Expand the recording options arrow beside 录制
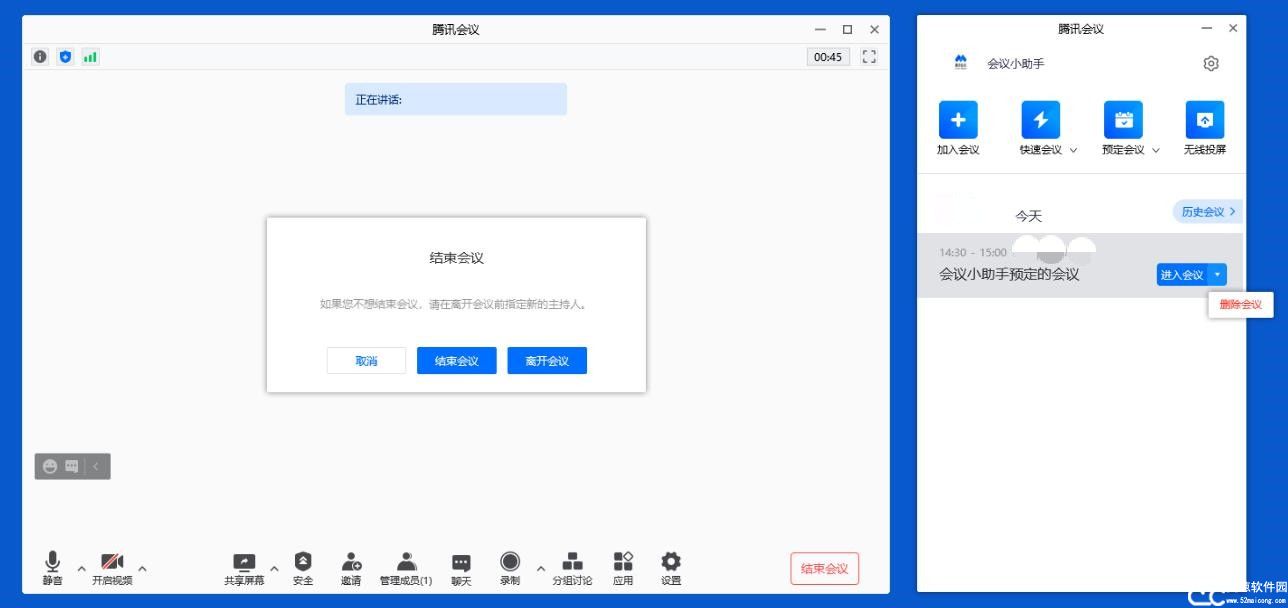Screen dimensions: 1288x608 tap(541, 568)
